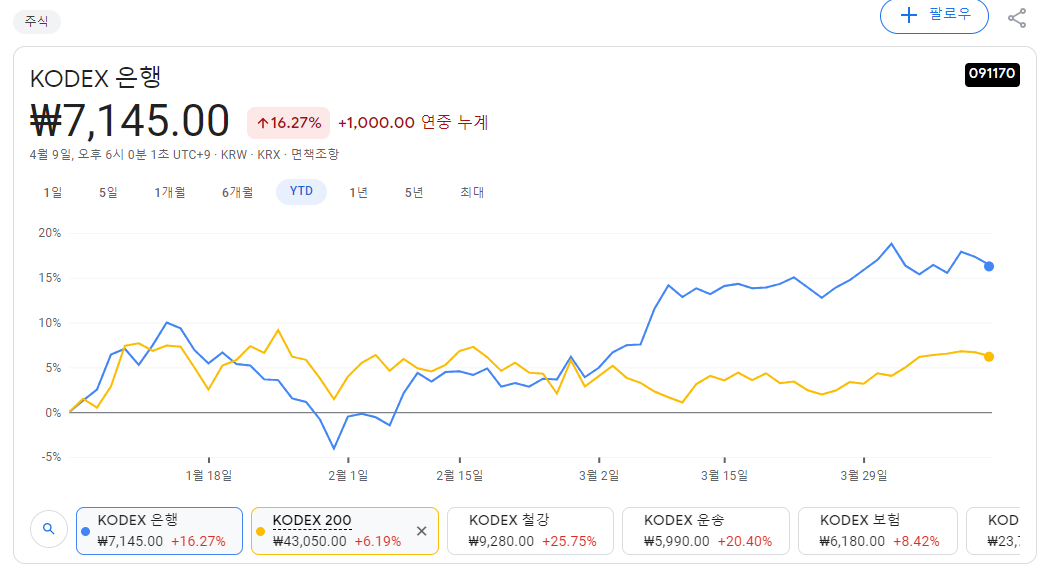Select the 5일 time range

[108, 192]
